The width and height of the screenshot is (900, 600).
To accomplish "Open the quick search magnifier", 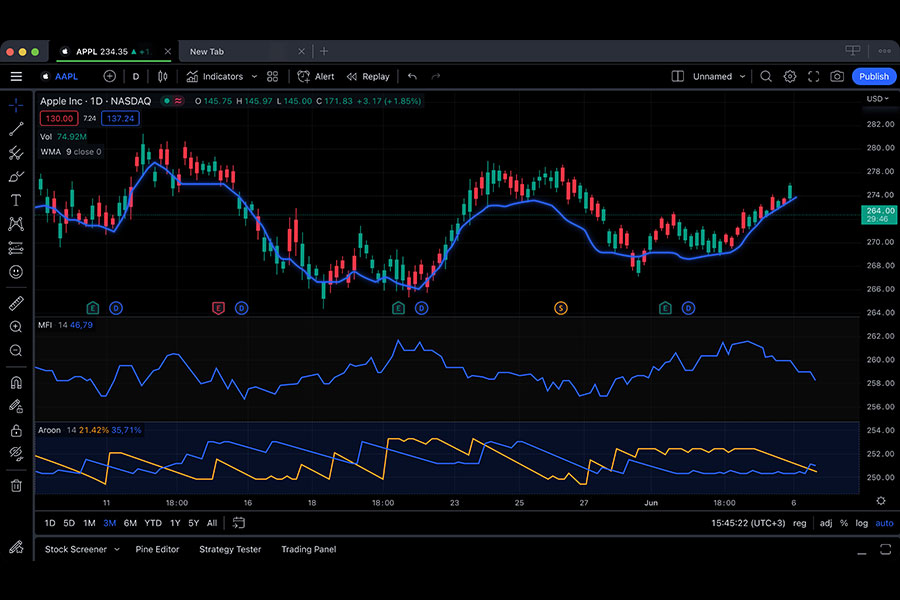I will (x=766, y=76).
